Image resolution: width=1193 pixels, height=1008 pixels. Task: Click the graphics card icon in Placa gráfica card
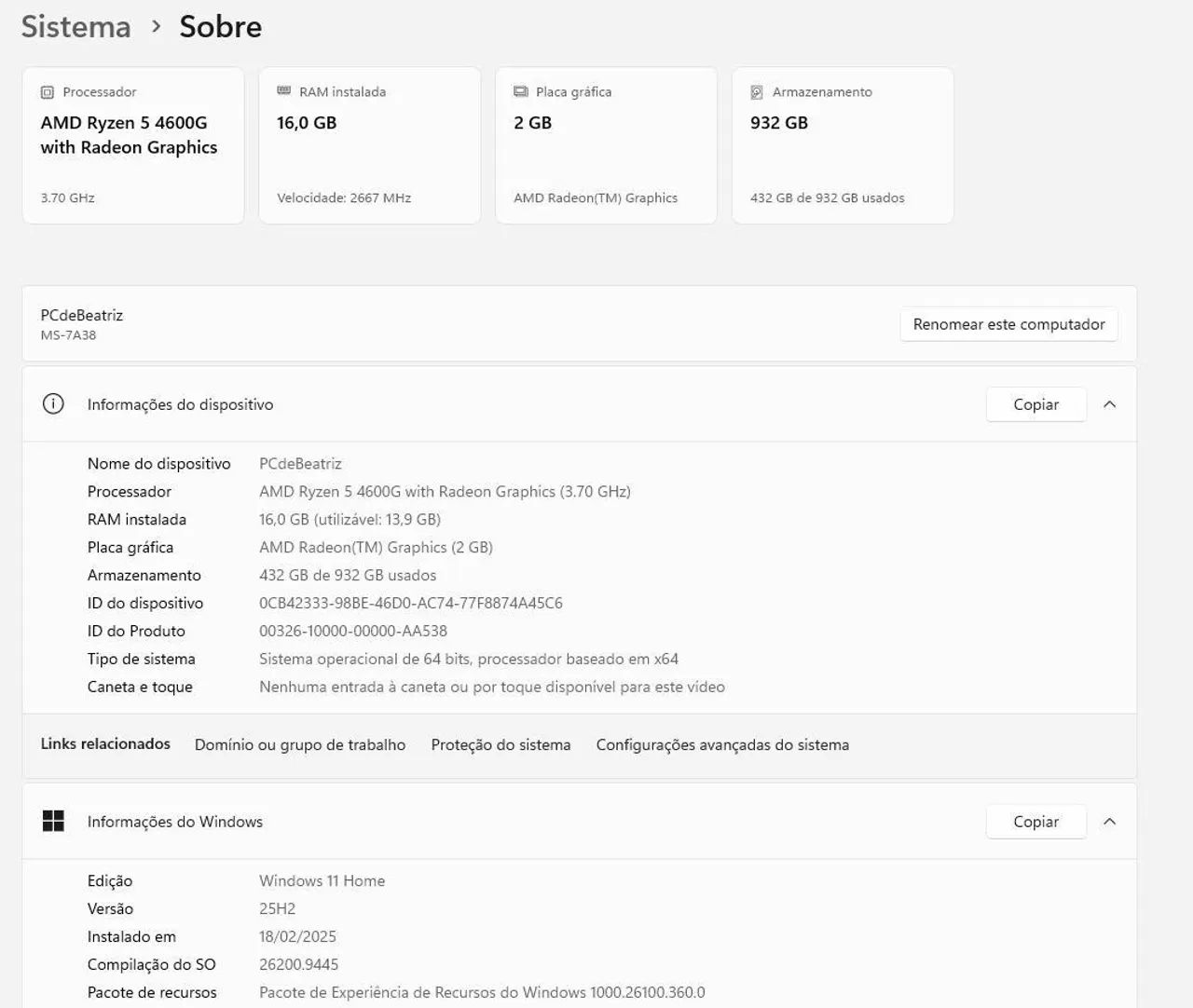[x=521, y=91]
